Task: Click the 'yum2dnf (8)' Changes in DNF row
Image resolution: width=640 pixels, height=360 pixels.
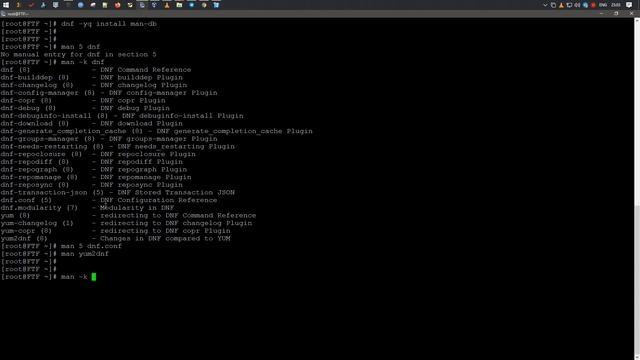Action: [116, 238]
